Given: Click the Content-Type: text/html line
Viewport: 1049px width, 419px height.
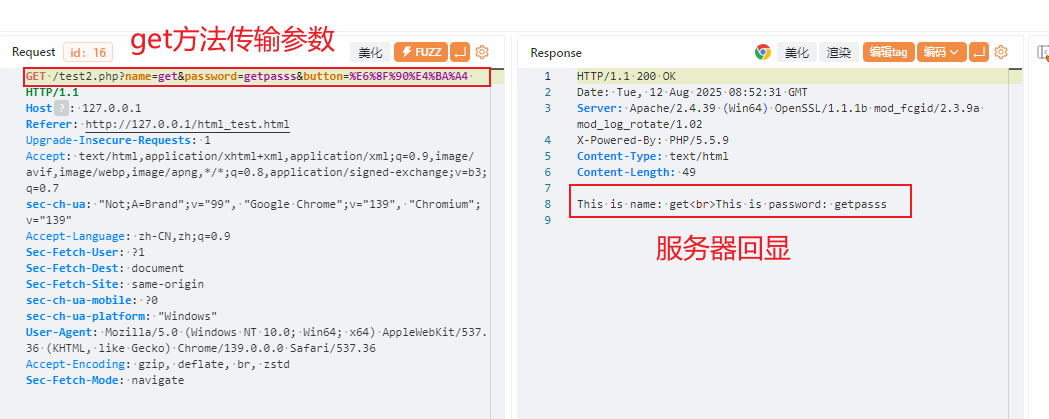Looking at the screenshot, I should click(x=653, y=157).
